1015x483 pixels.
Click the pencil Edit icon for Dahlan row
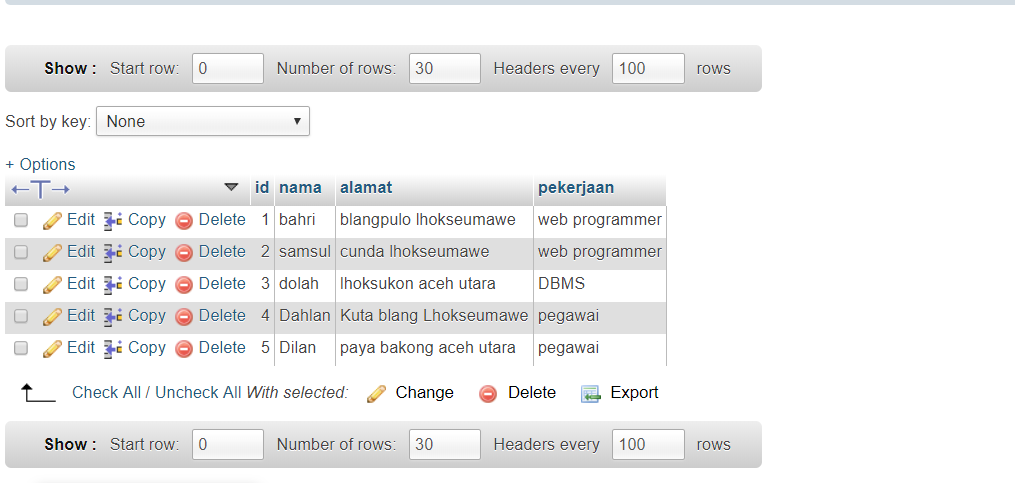(x=52, y=316)
